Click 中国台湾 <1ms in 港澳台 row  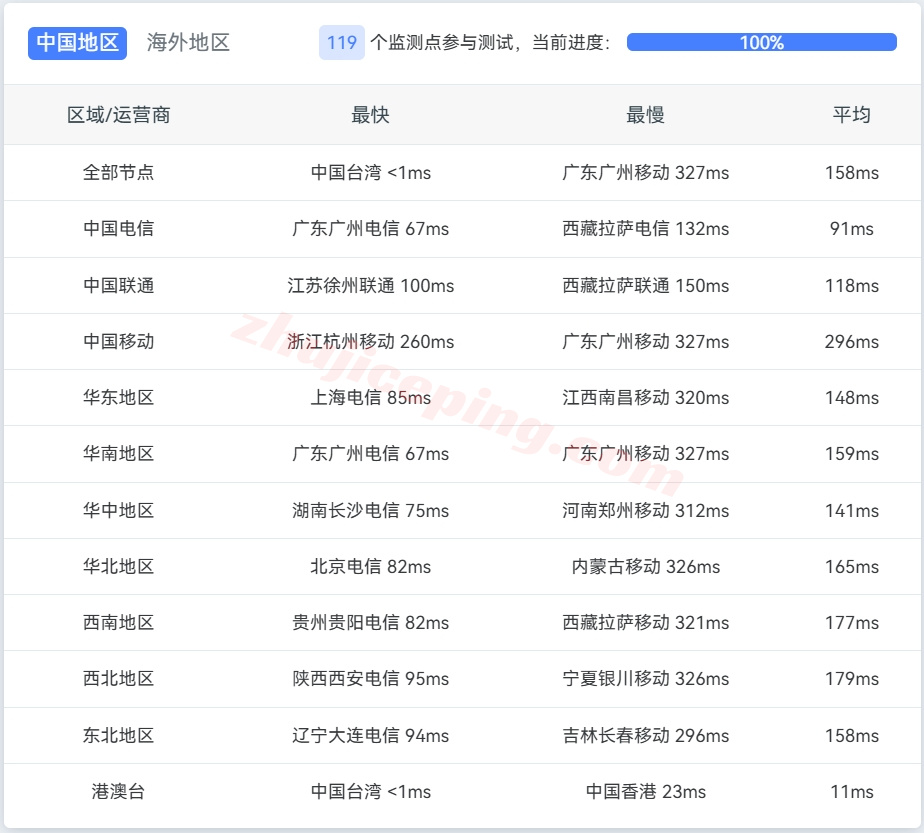[371, 792]
